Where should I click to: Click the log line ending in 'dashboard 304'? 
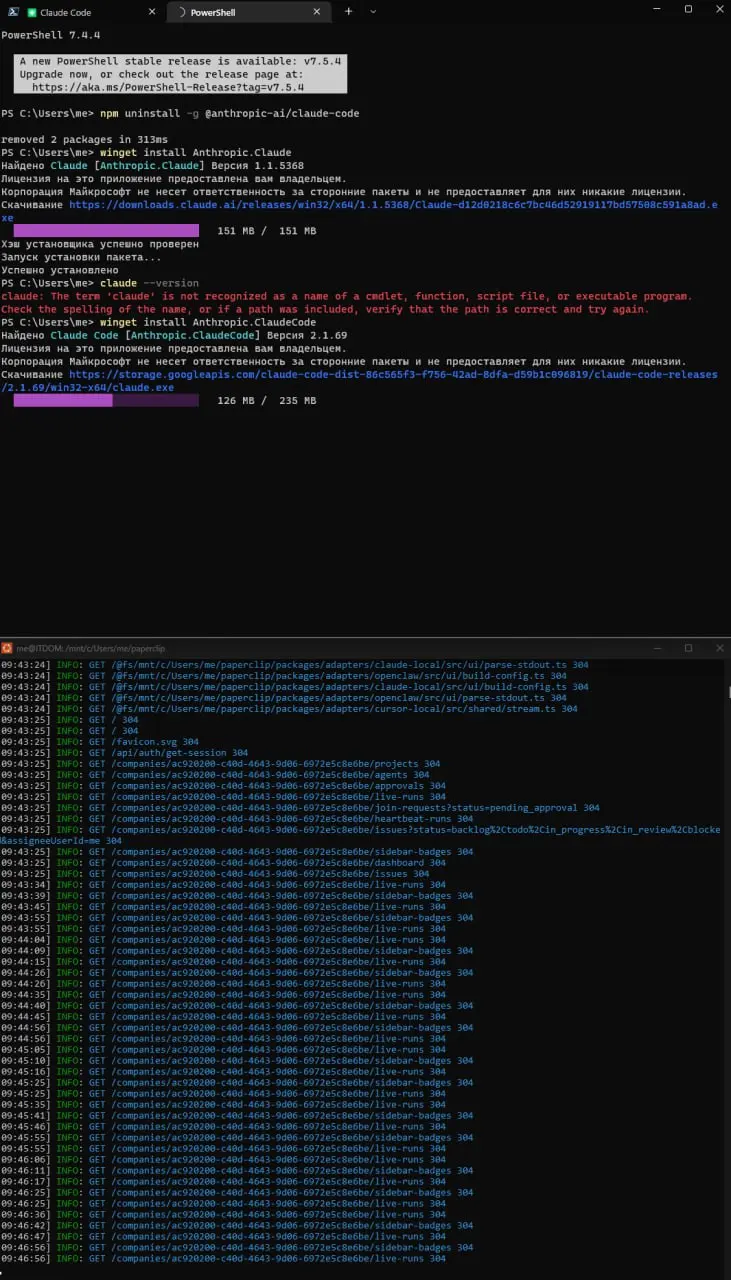(x=223, y=862)
